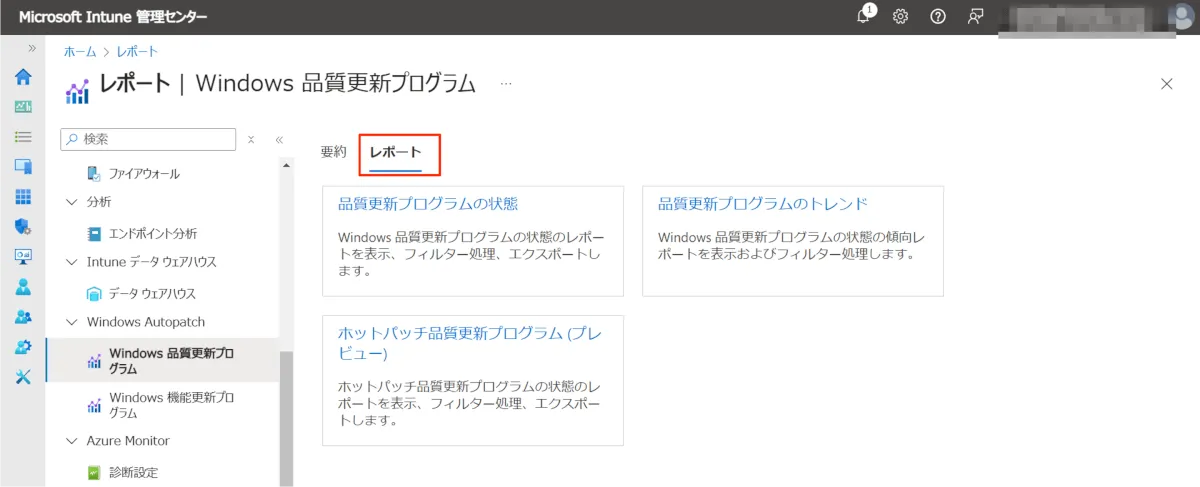Close the report blade with X
This screenshot has height=487, width=1200.
pyautogui.click(x=1166, y=84)
